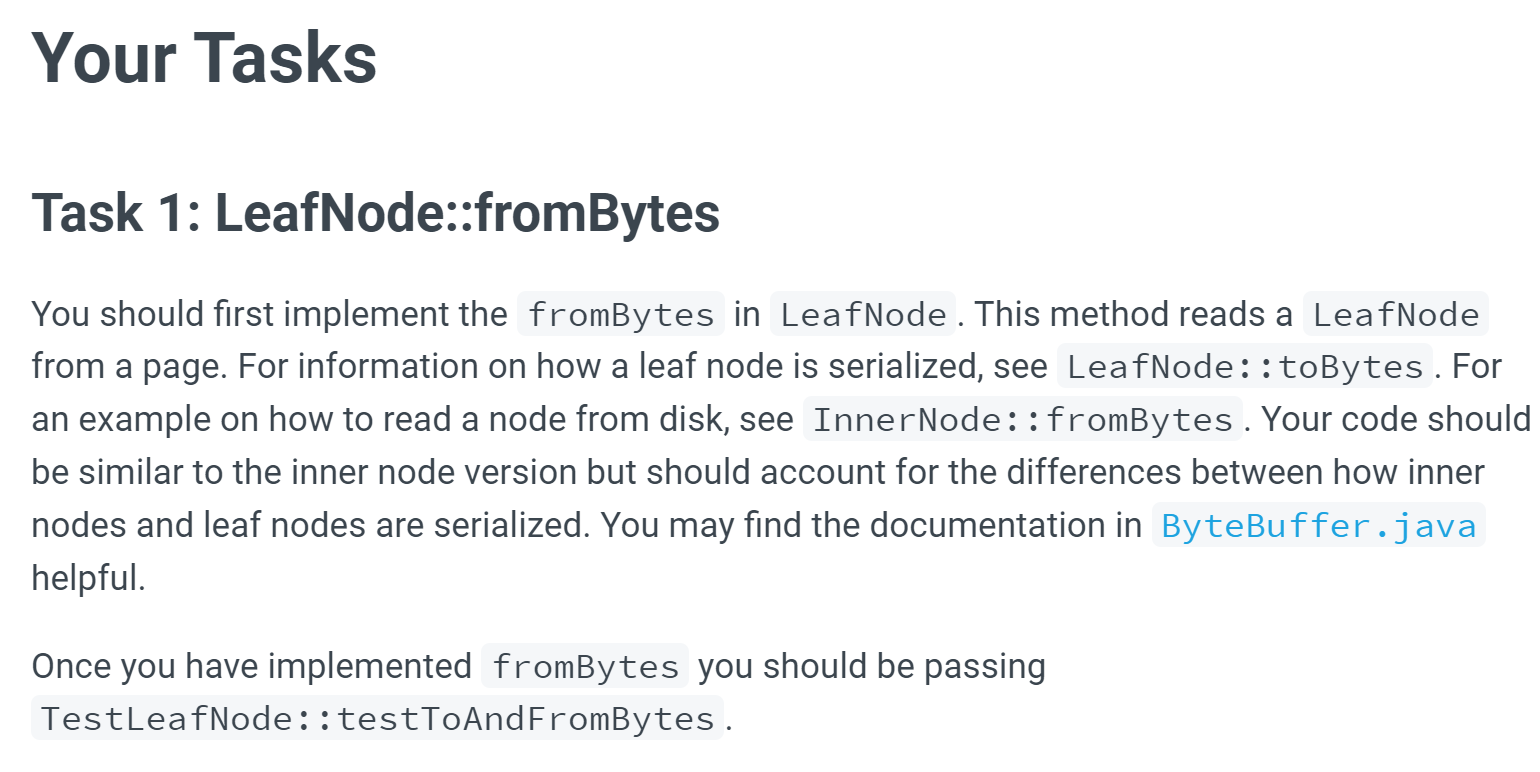Click the InnerNode::fromBytes code snippet
The image size is (1540, 772).
1022,421
